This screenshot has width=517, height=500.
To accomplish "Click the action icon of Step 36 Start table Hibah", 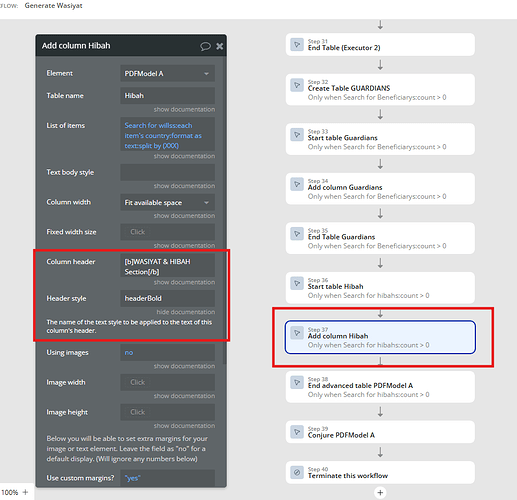I will [297, 283].
